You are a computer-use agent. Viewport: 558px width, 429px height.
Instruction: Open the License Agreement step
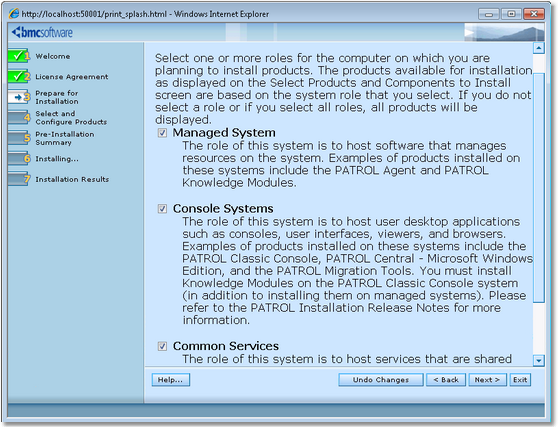(72, 76)
